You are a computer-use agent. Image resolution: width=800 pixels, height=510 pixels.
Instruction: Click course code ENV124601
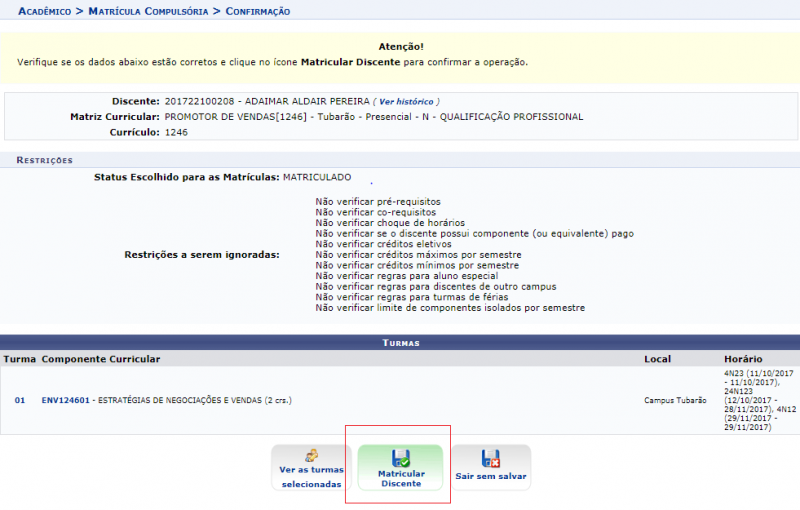click(x=65, y=400)
